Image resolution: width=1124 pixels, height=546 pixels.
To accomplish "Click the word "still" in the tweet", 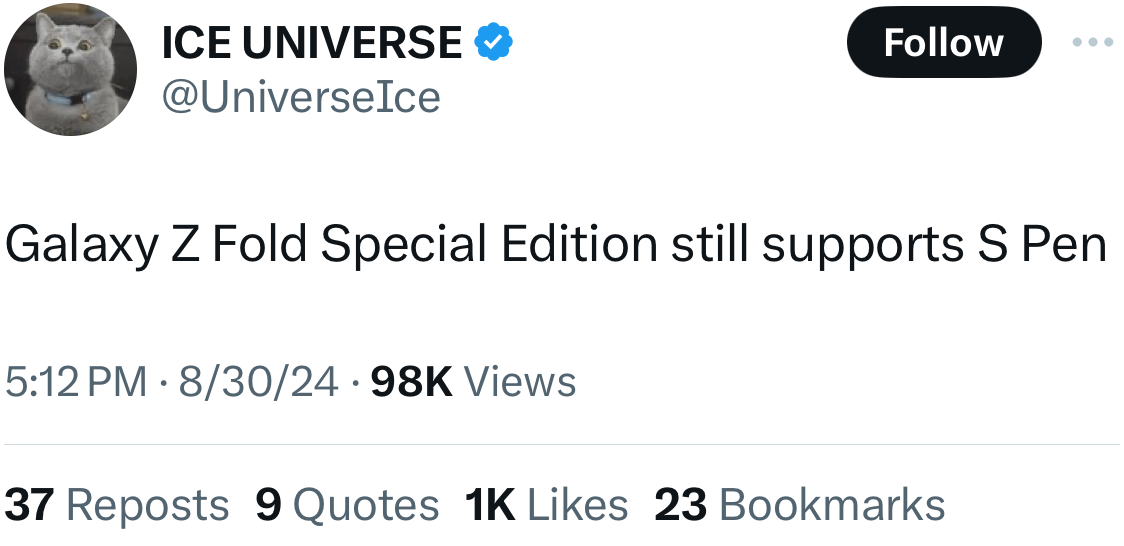I will coord(710,245).
